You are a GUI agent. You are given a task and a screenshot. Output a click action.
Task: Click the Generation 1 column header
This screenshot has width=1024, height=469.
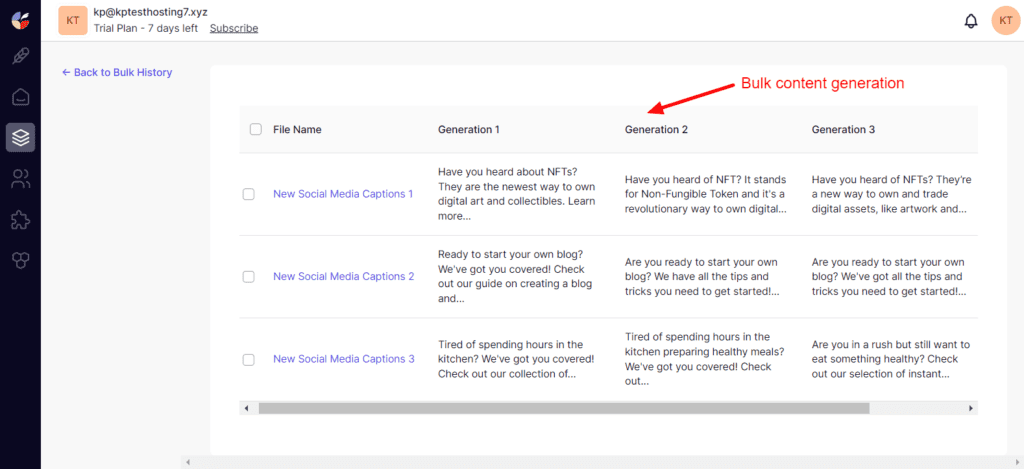click(x=469, y=129)
